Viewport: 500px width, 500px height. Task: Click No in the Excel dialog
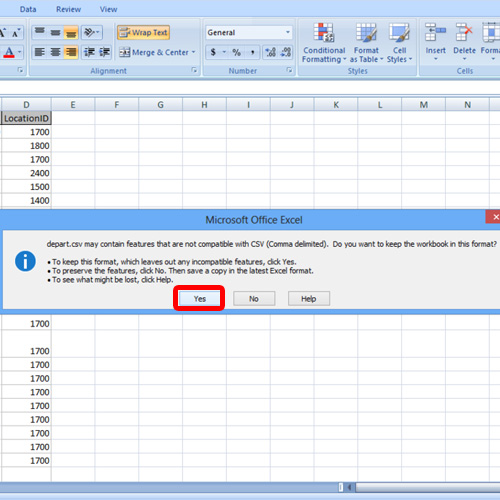tap(254, 299)
